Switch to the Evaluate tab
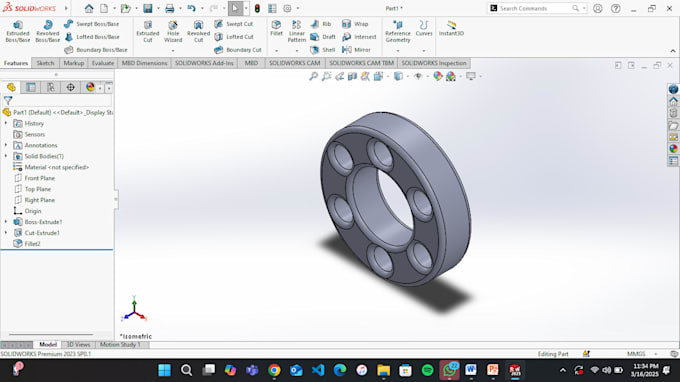 pyautogui.click(x=103, y=63)
